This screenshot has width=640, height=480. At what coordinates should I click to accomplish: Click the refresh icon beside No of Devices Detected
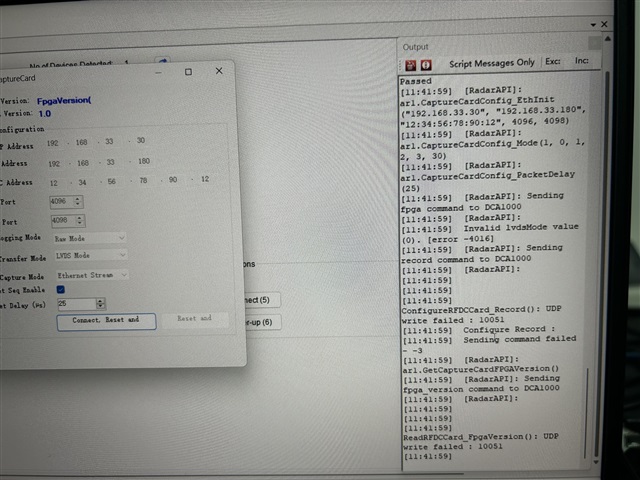tap(162, 61)
